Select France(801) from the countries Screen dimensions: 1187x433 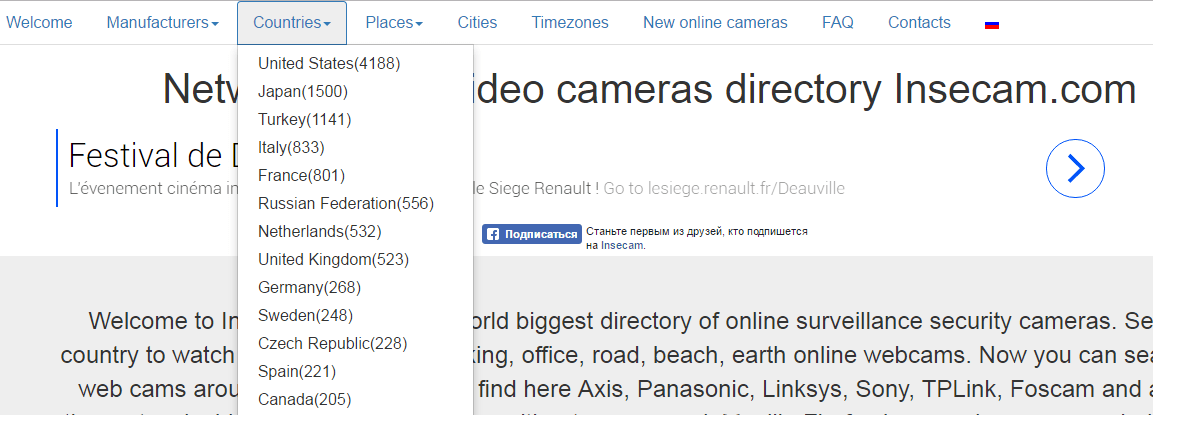click(355, 176)
